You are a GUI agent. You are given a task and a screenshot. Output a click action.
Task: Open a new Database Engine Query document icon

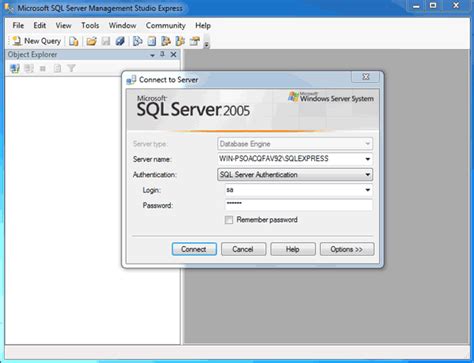pos(74,41)
